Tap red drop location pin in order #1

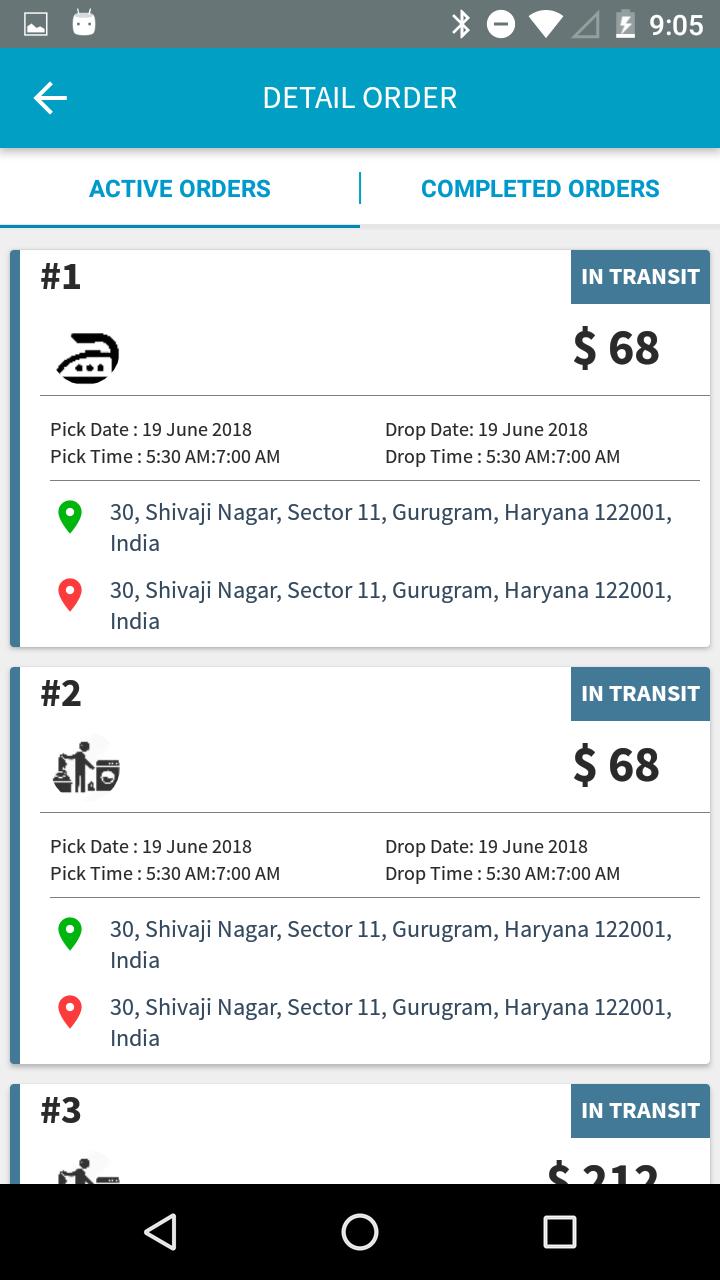point(69,595)
